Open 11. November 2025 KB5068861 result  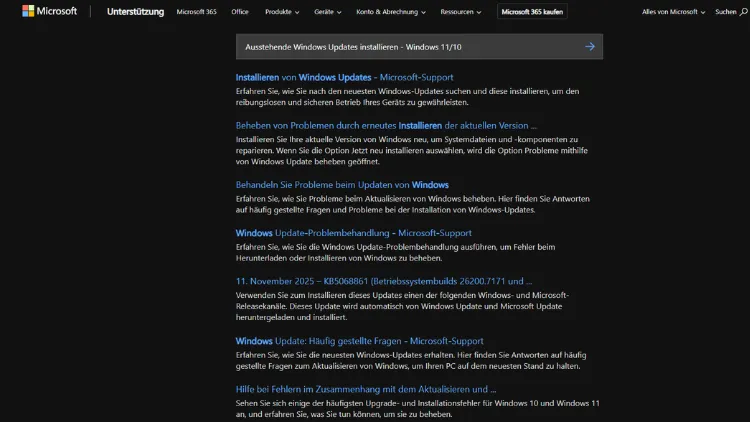pyautogui.click(x=384, y=281)
